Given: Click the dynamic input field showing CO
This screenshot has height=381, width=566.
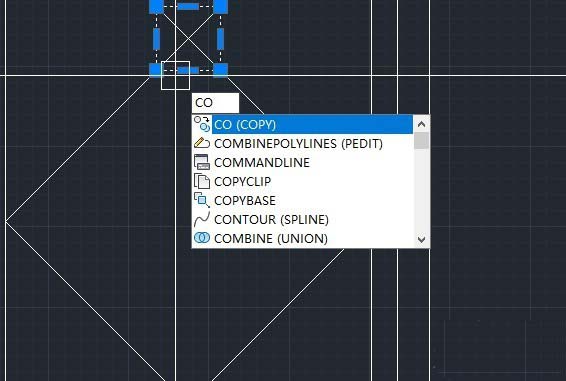Looking at the screenshot, I should click(215, 103).
